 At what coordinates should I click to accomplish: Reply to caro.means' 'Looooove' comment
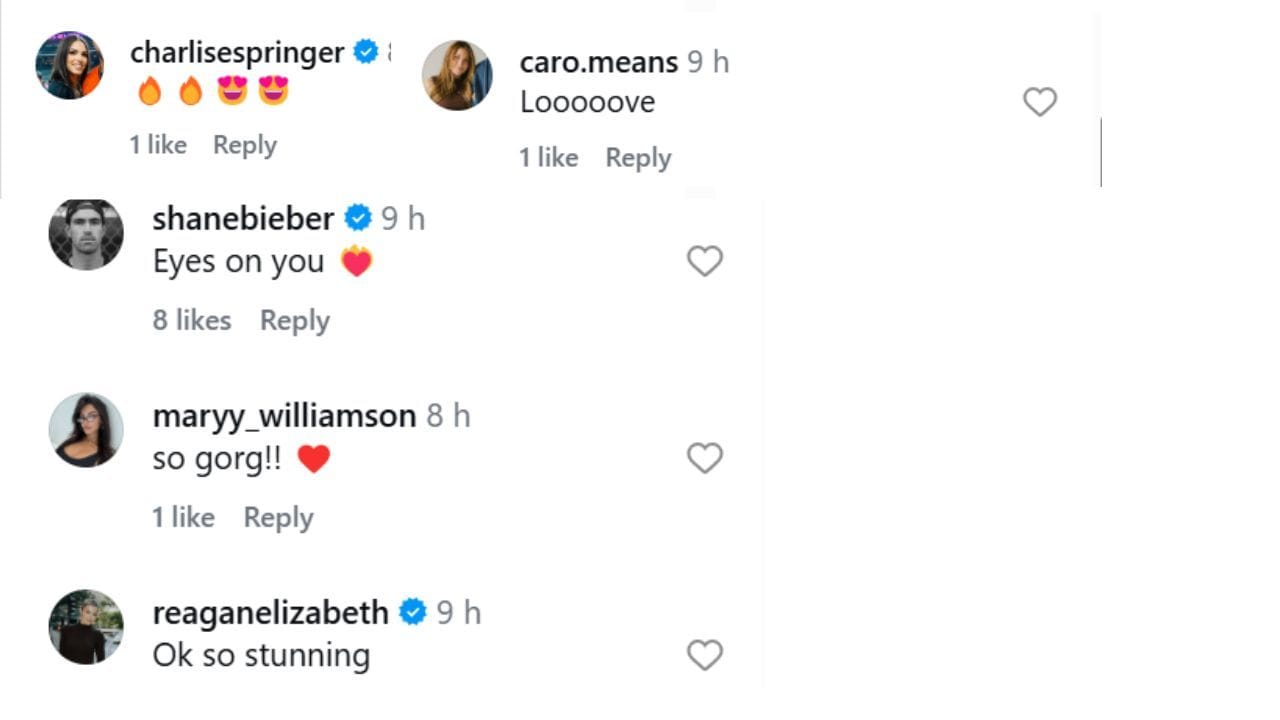638,157
